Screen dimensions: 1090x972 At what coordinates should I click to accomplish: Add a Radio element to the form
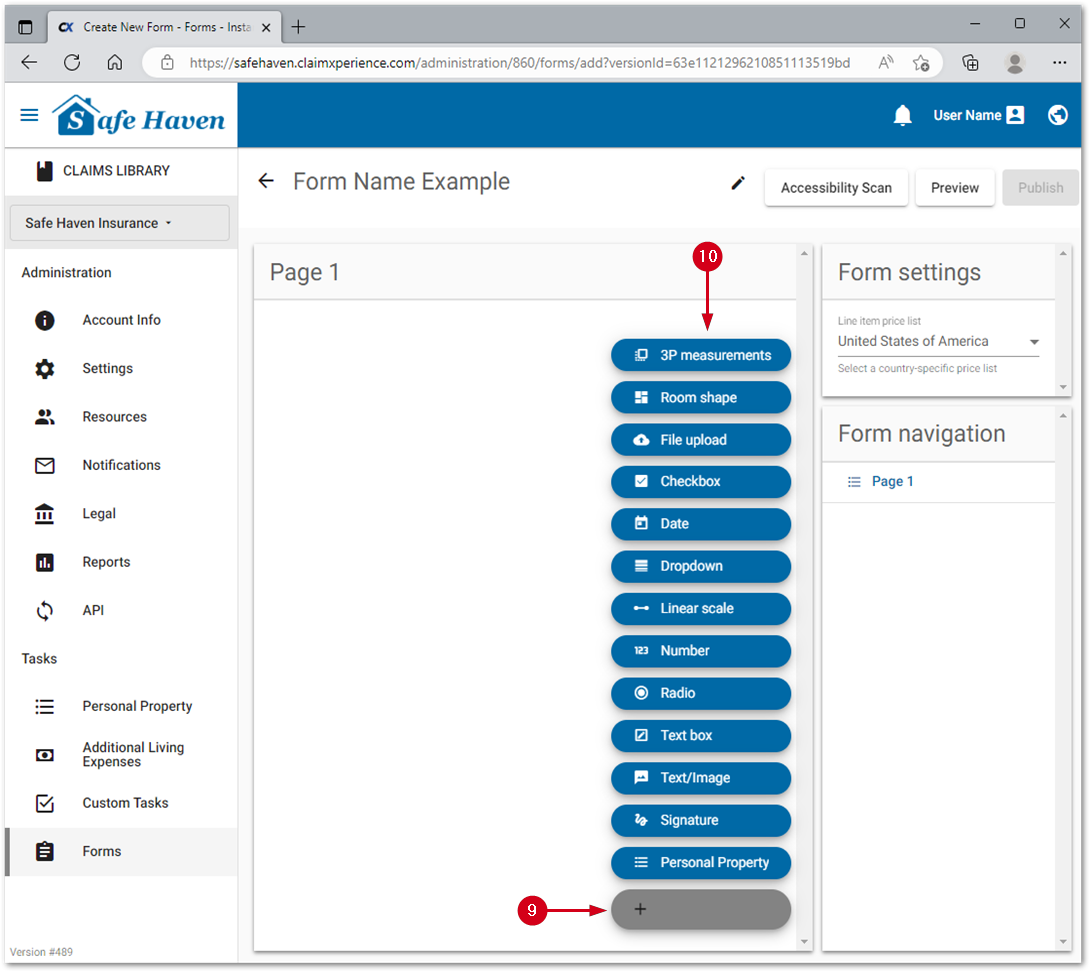coord(700,693)
